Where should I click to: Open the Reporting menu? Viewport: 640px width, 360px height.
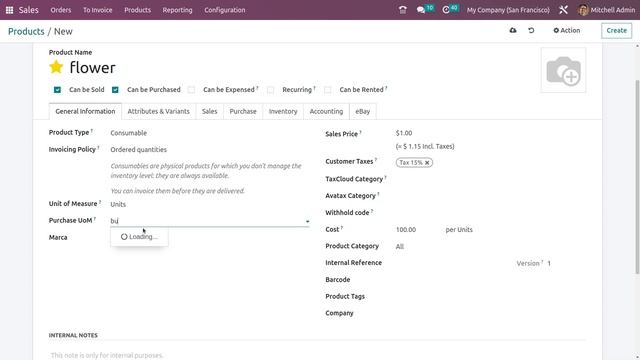point(177,10)
